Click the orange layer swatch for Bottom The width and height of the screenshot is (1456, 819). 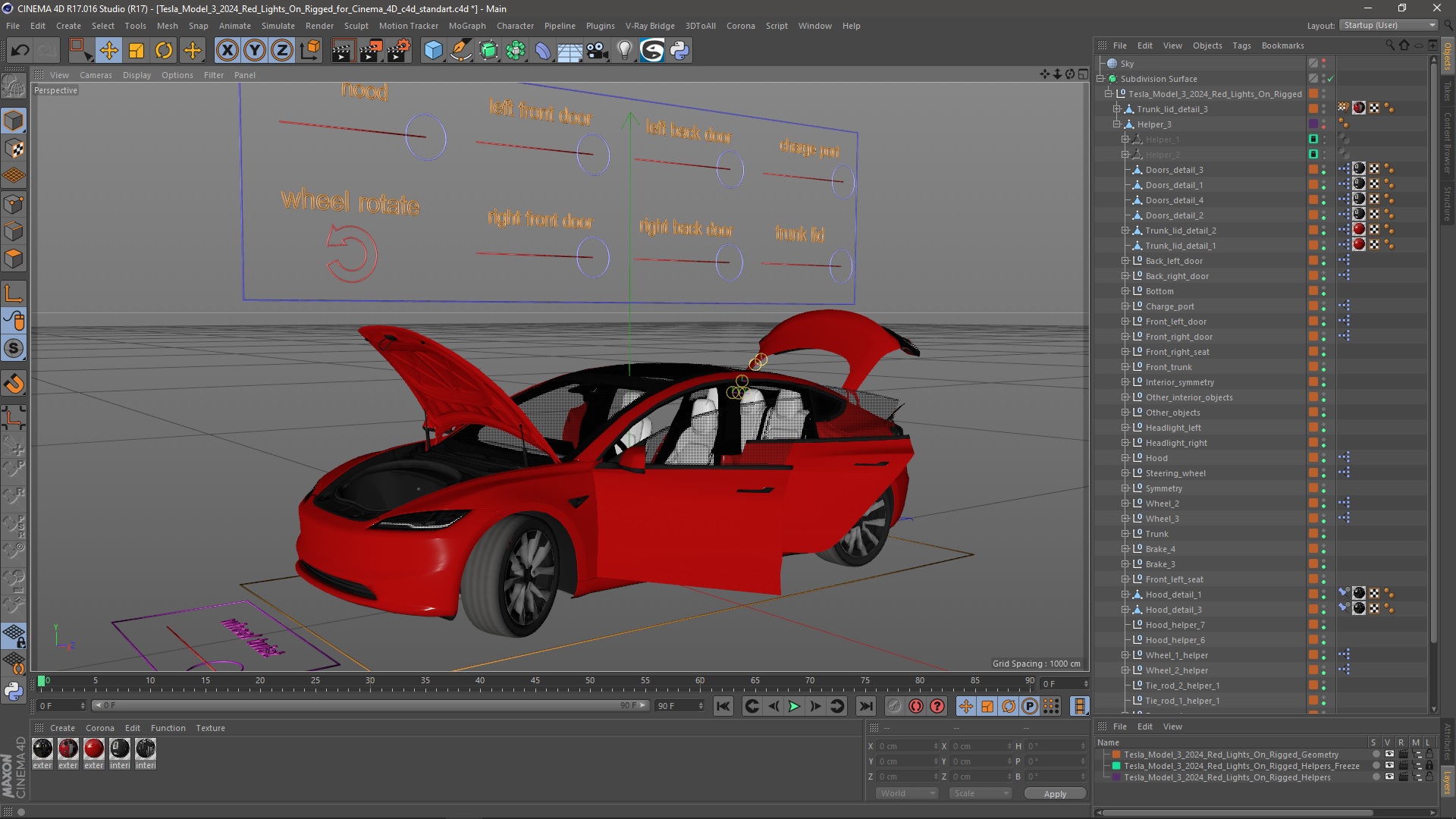pyautogui.click(x=1313, y=291)
